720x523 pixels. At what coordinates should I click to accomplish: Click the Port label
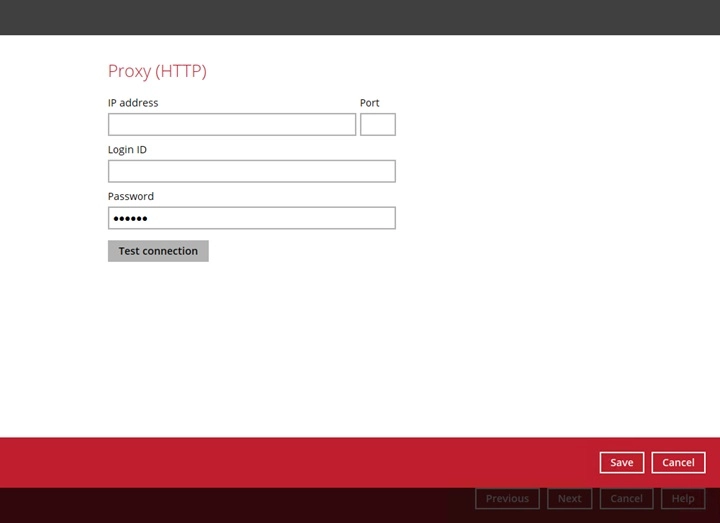click(x=370, y=103)
